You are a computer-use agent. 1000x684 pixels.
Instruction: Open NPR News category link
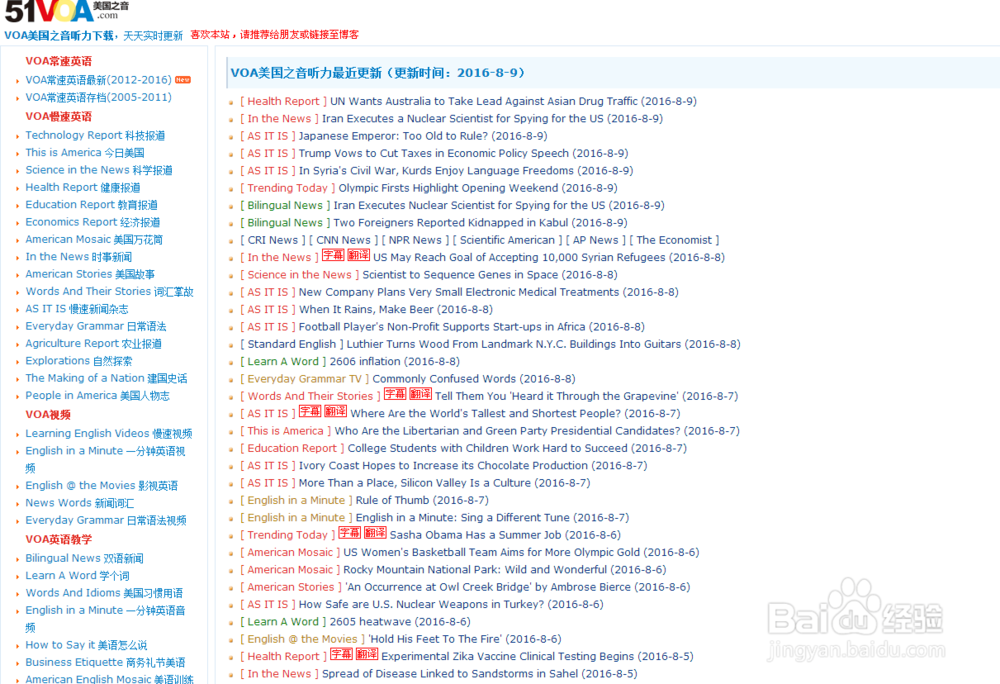pyautogui.click(x=415, y=240)
